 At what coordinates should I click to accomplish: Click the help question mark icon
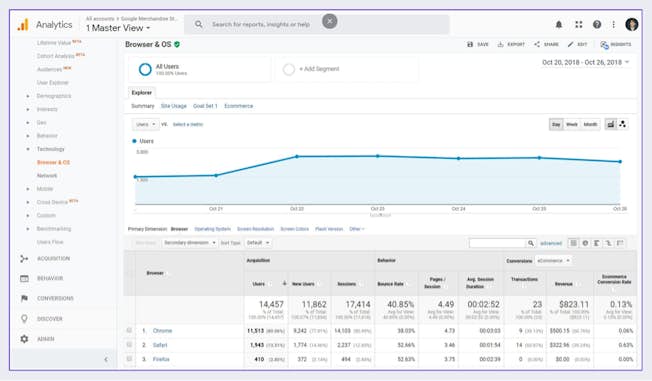(597, 25)
